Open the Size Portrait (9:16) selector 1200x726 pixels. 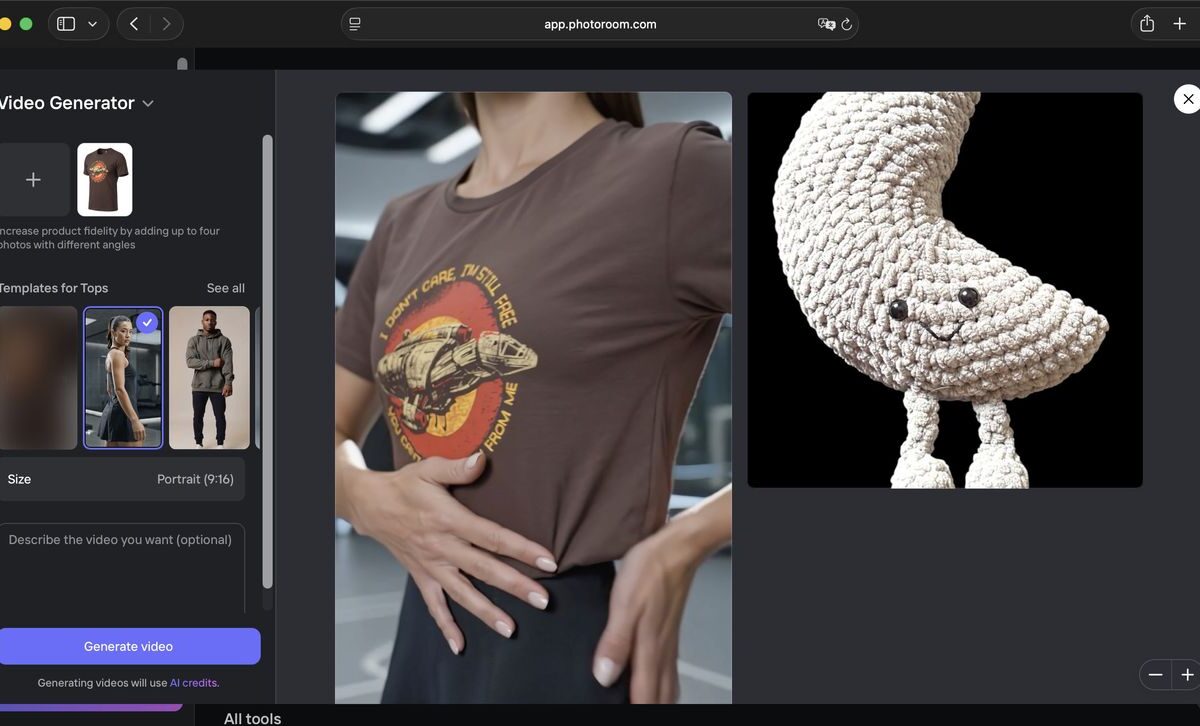[x=120, y=479]
